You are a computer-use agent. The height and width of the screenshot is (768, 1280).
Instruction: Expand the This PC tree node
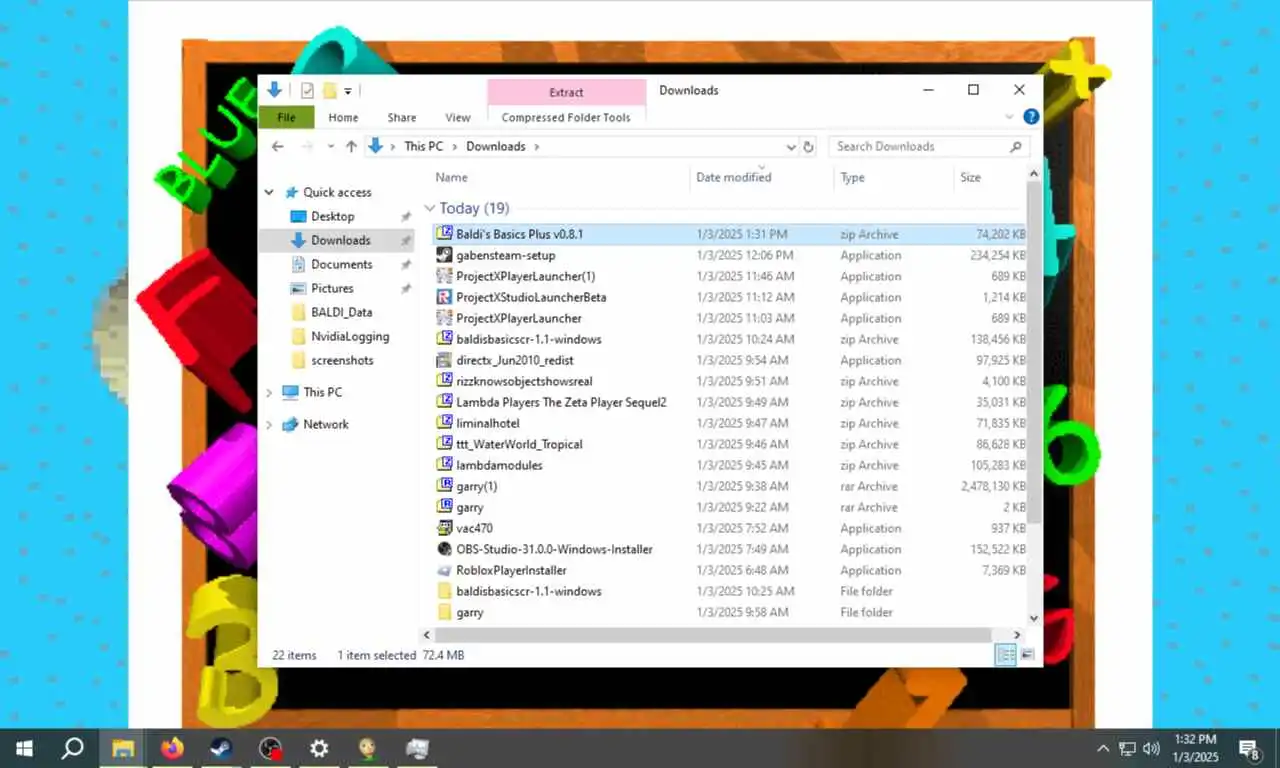(x=269, y=392)
